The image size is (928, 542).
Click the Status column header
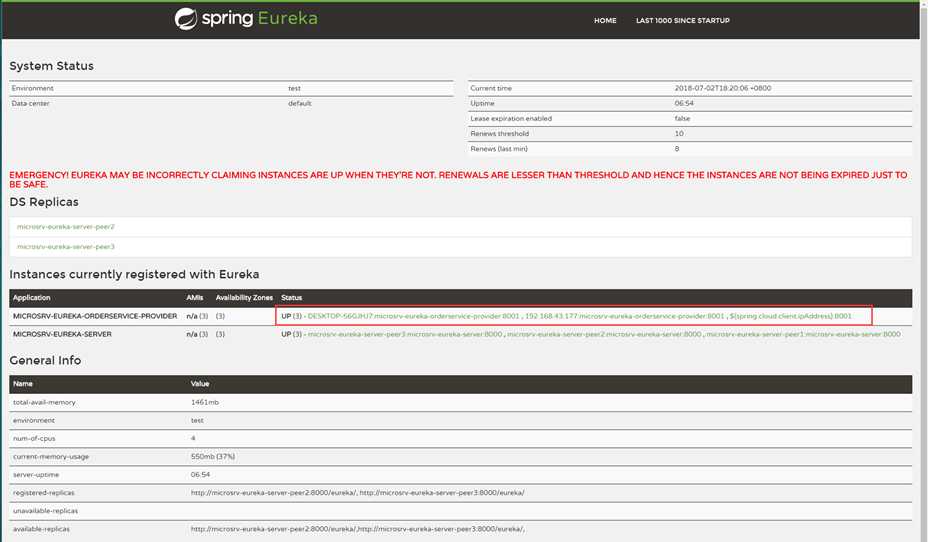coord(292,298)
